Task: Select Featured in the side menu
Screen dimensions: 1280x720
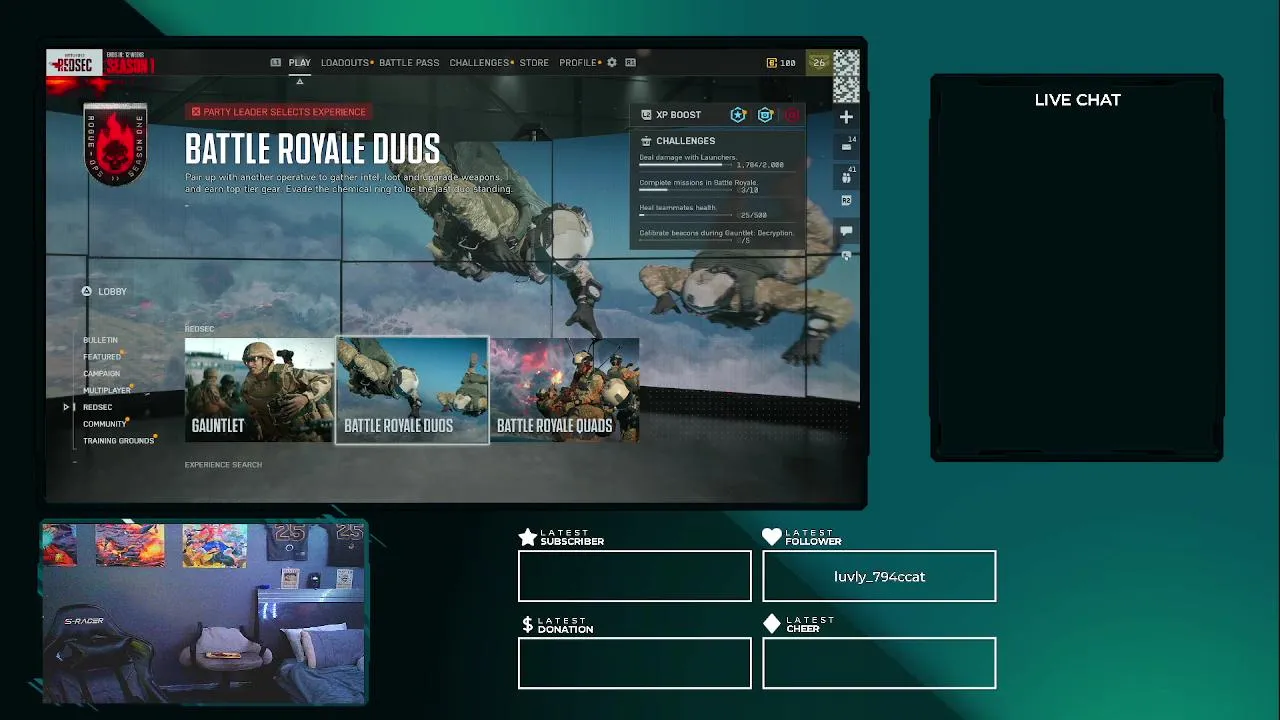Action: point(102,357)
